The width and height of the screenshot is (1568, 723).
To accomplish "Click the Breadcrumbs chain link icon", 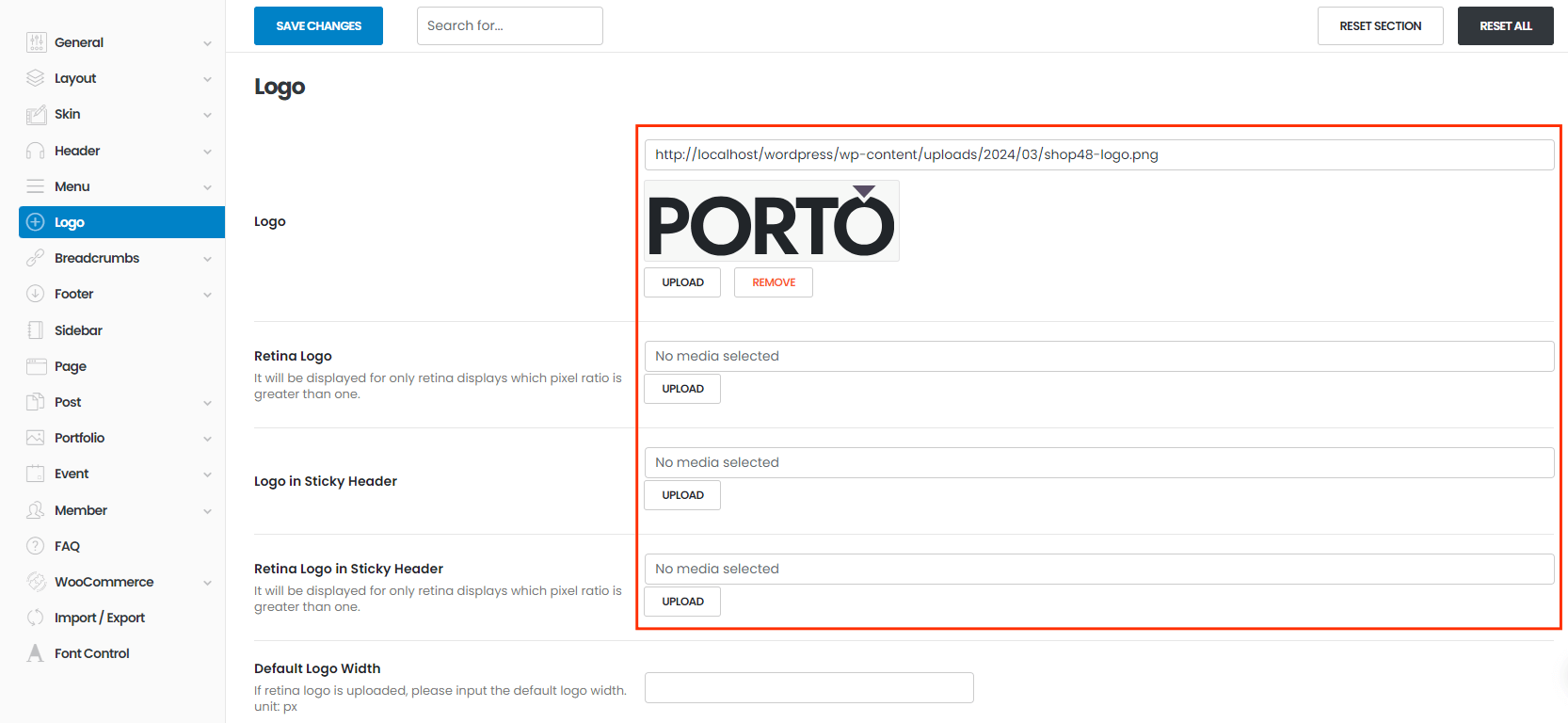I will [x=36, y=258].
